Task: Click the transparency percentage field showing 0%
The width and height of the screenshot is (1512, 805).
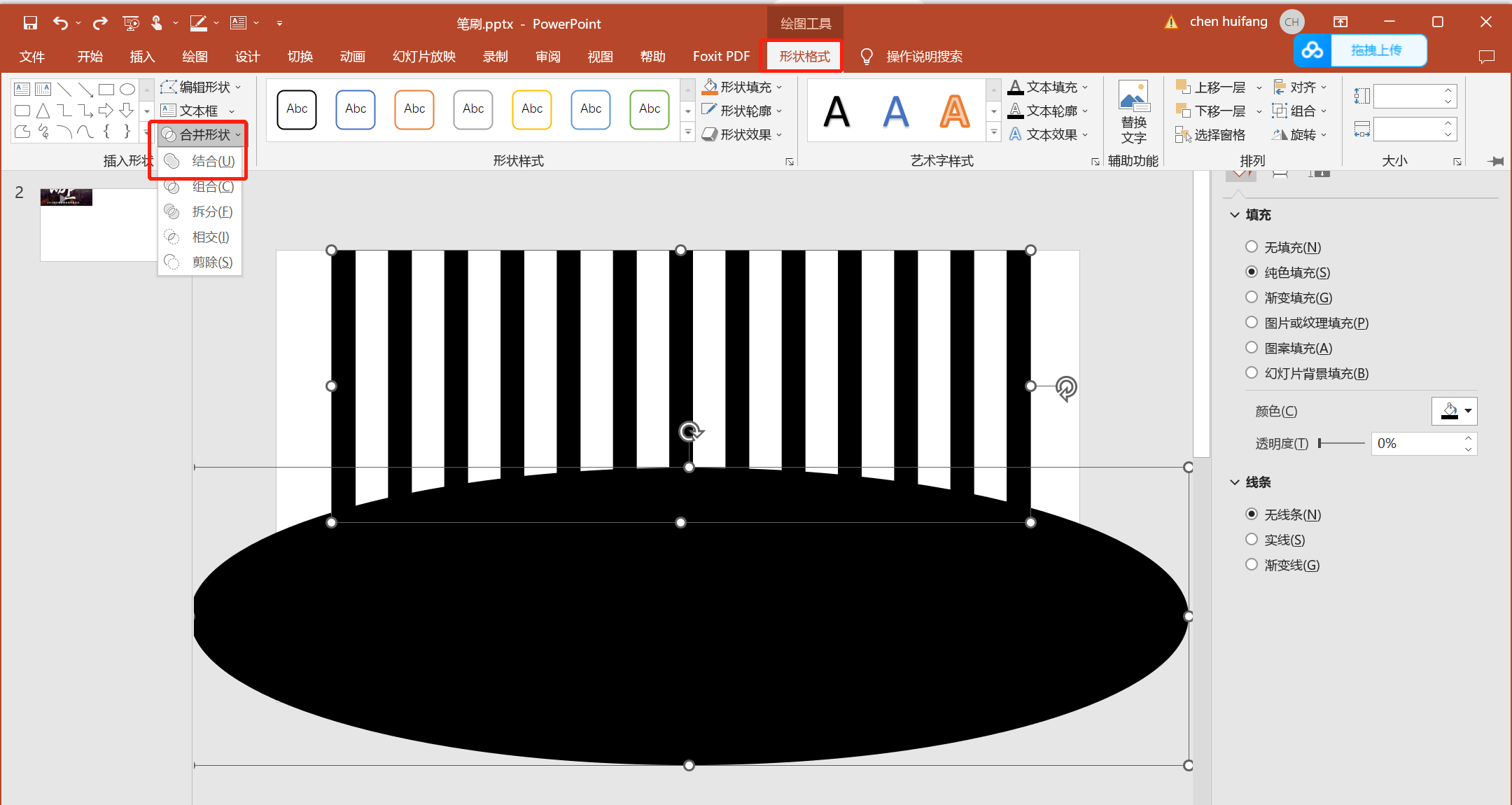Action: pos(1416,443)
